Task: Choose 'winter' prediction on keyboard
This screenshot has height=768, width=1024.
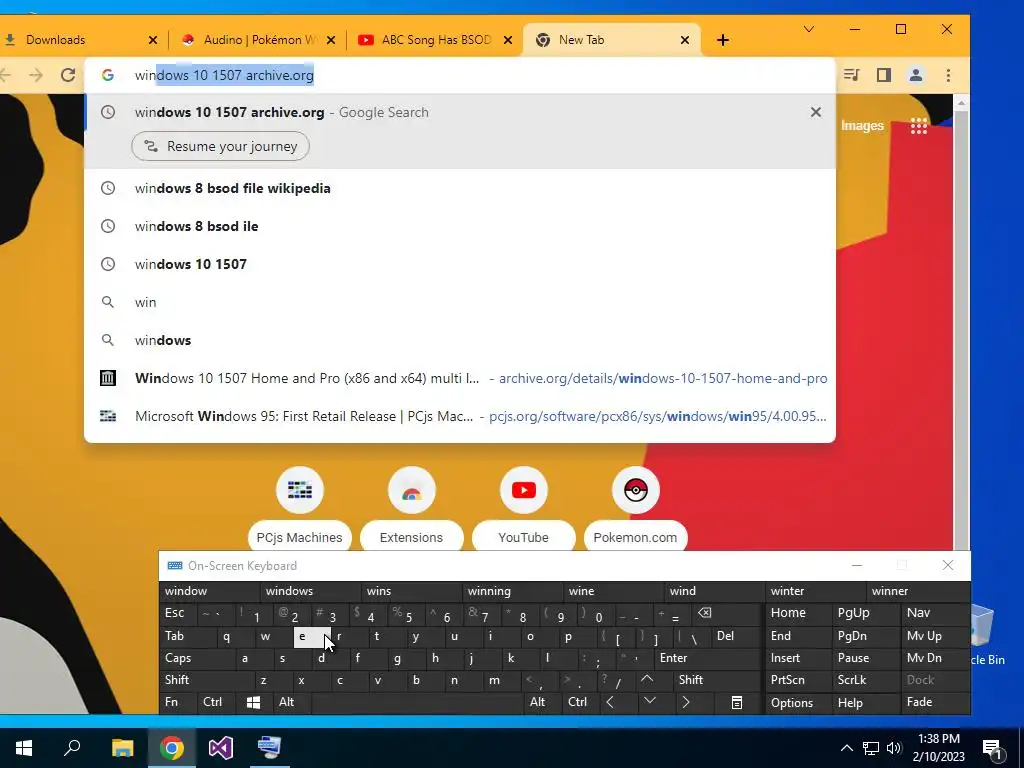Action: 815,591
